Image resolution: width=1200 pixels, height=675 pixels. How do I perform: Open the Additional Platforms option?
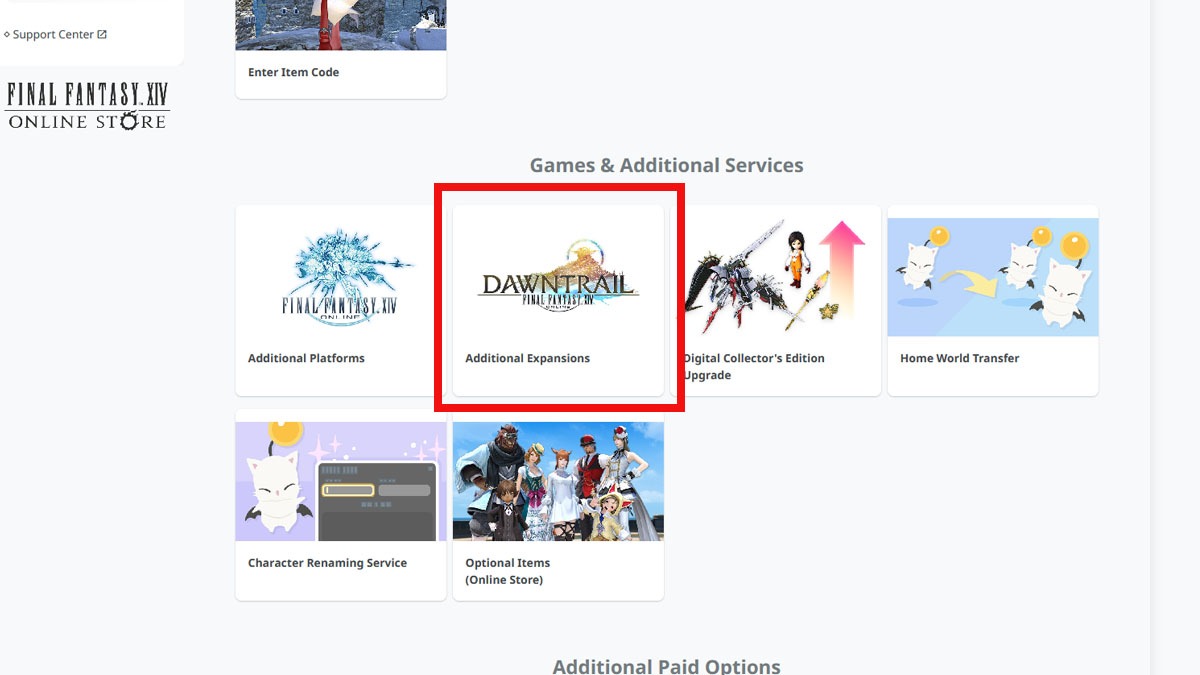tap(306, 358)
